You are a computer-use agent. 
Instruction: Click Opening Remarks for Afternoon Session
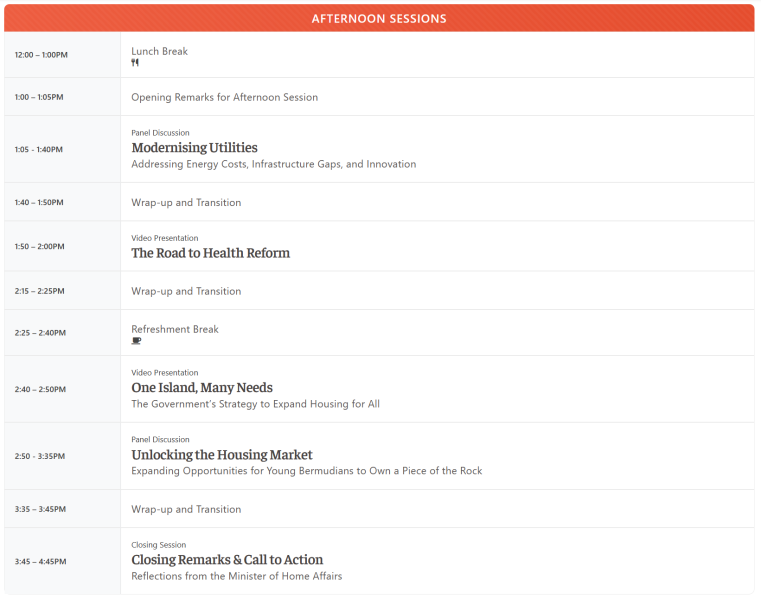click(224, 97)
